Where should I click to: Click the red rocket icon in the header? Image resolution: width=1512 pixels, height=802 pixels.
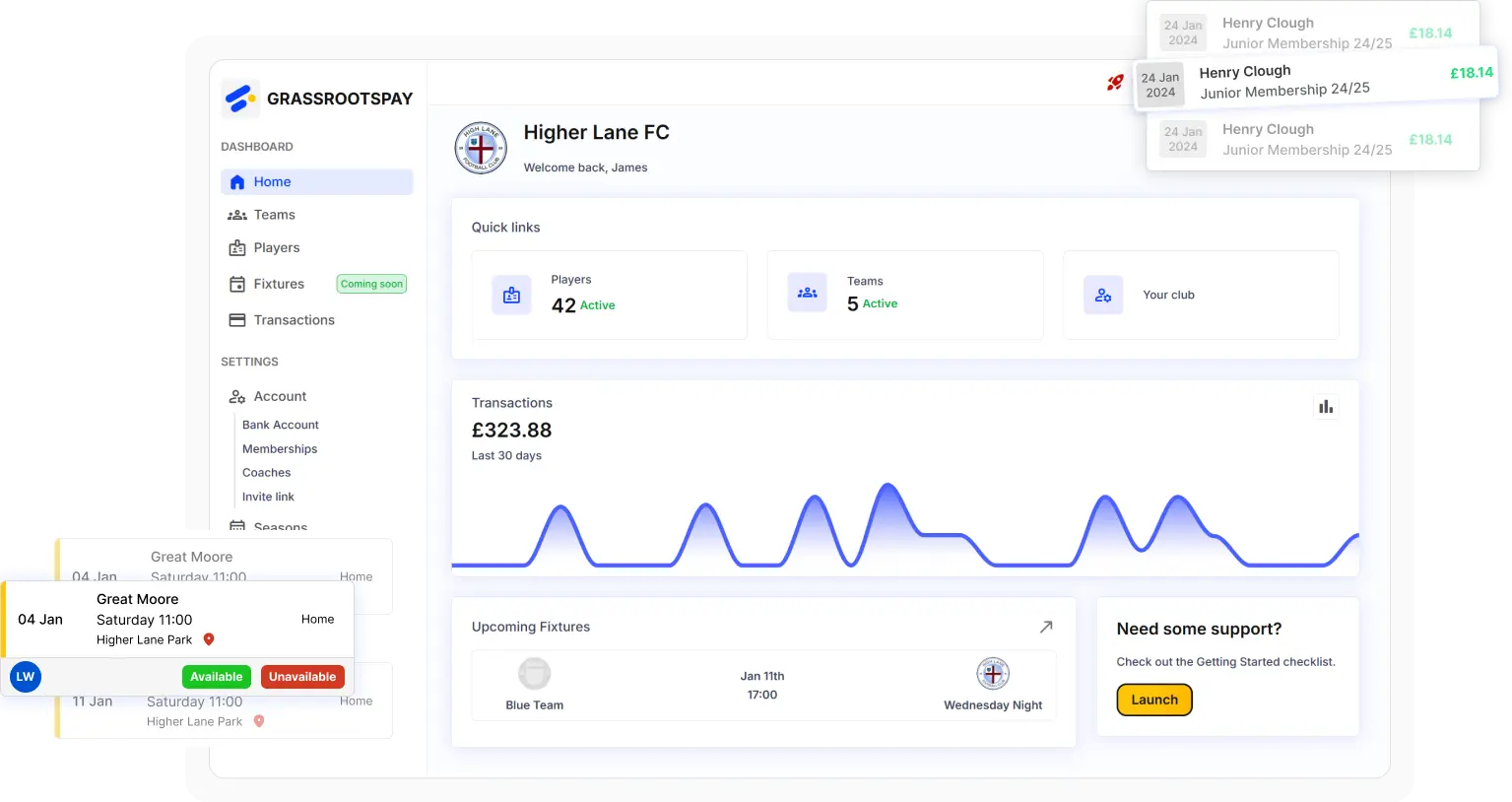pyautogui.click(x=1114, y=84)
